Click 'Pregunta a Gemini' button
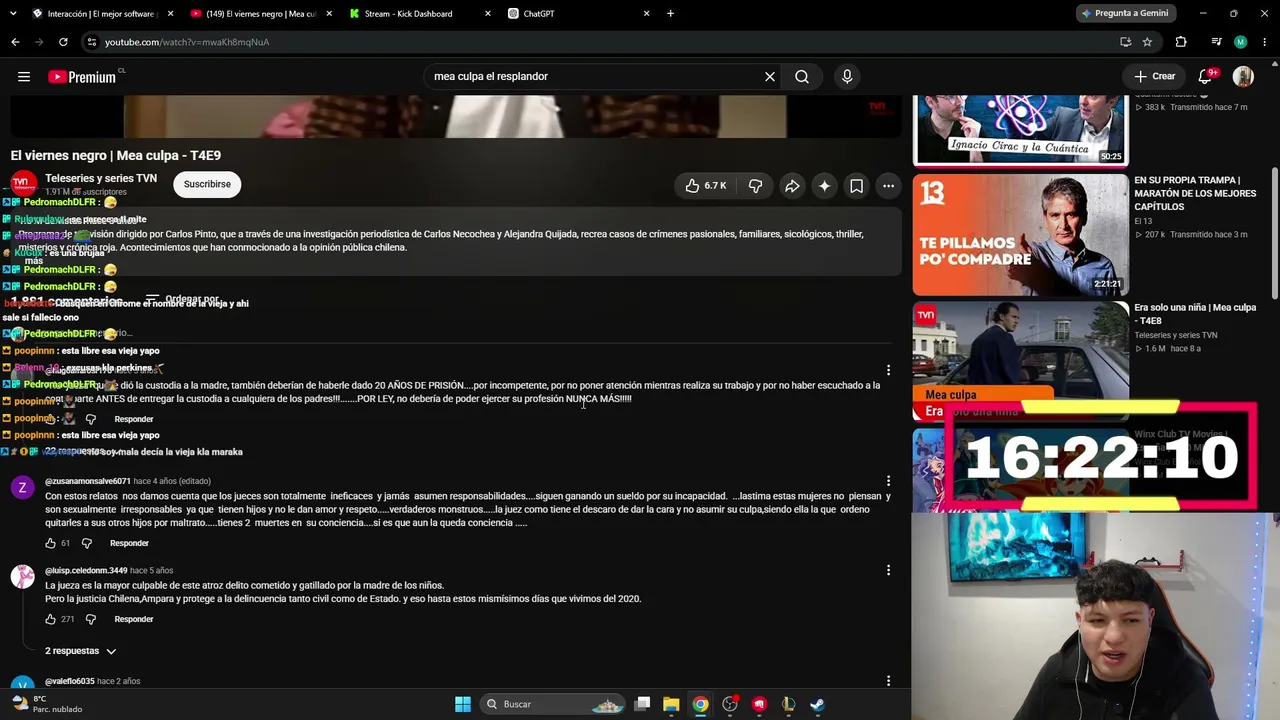 [x=1124, y=14]
